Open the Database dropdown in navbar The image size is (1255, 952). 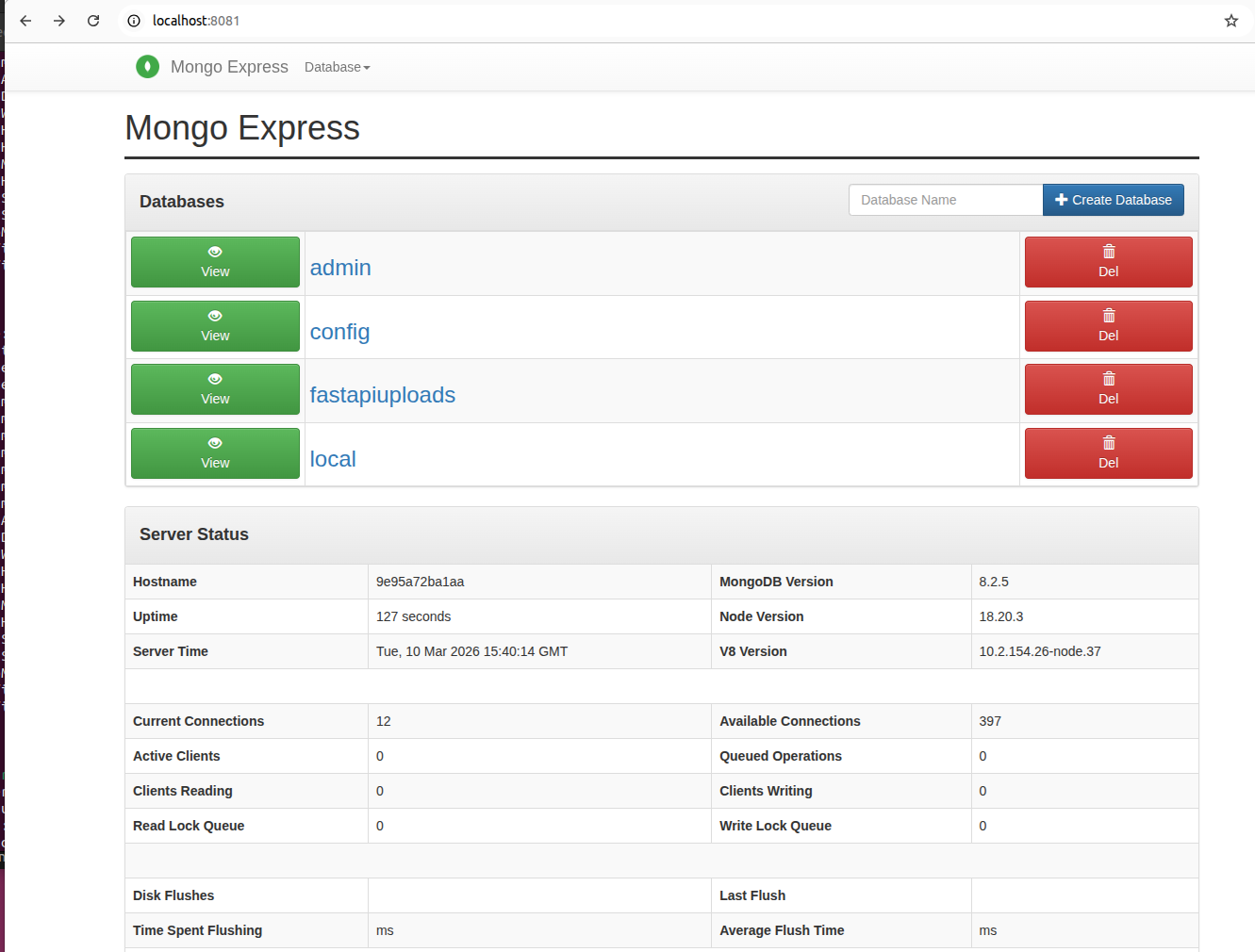(x=337, y=67)
